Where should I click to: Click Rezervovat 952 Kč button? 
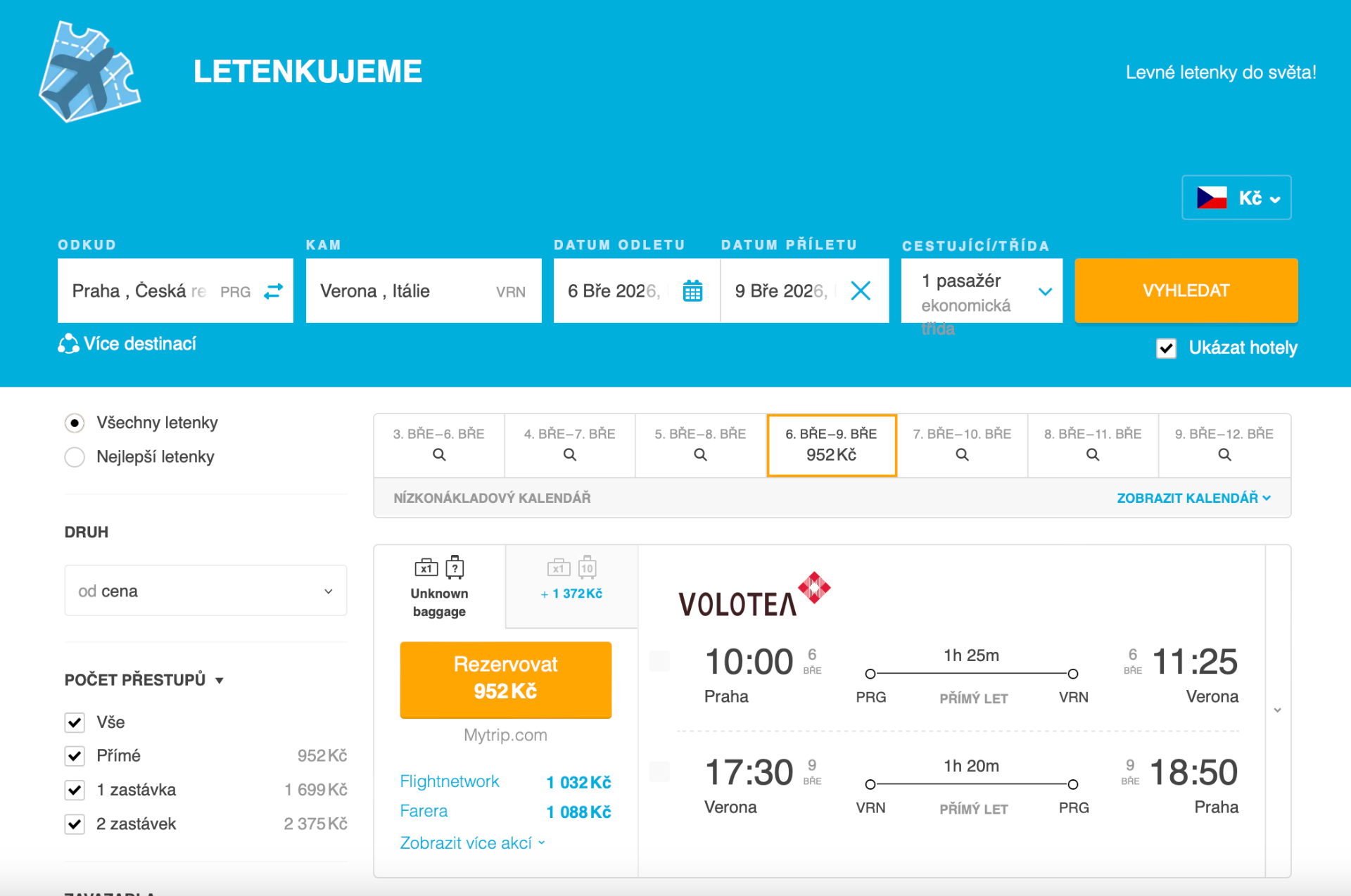505,679
